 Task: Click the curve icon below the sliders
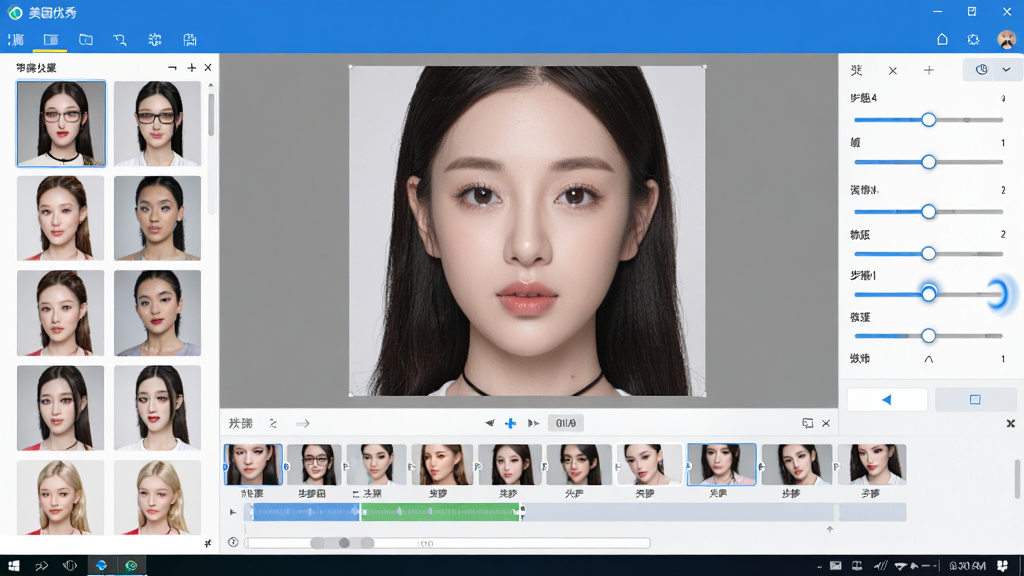tap(928, 359)
